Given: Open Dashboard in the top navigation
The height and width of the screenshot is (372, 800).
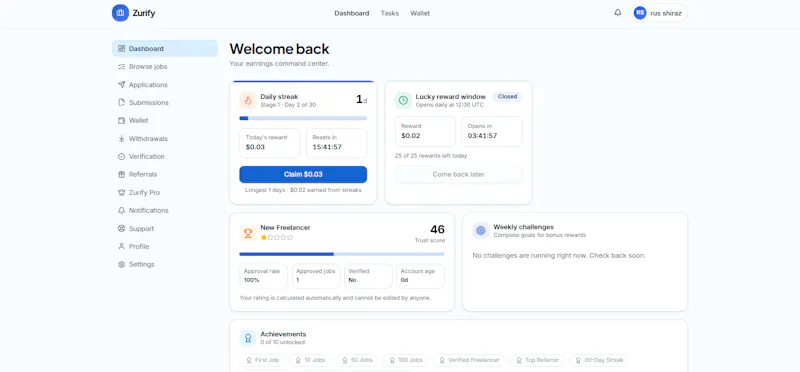Looking at the screenshot, I should (352, 13).
